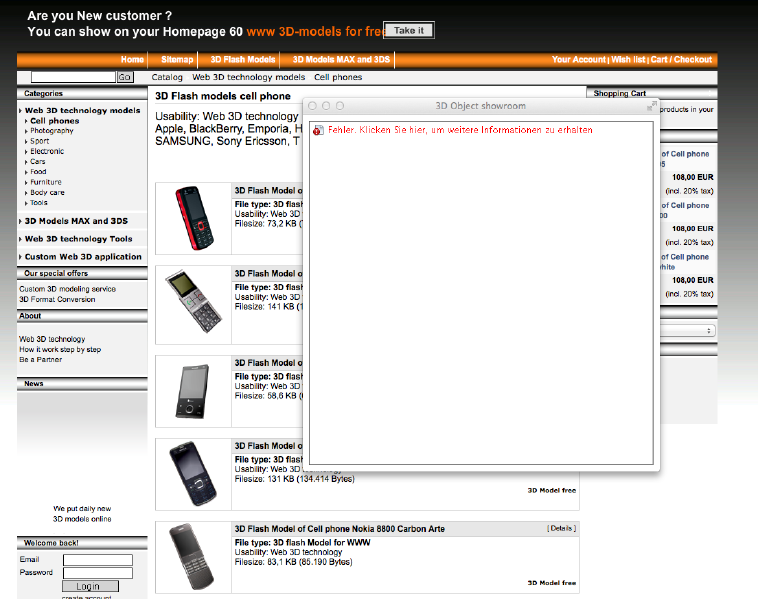Click the Login button

[90, 586]
